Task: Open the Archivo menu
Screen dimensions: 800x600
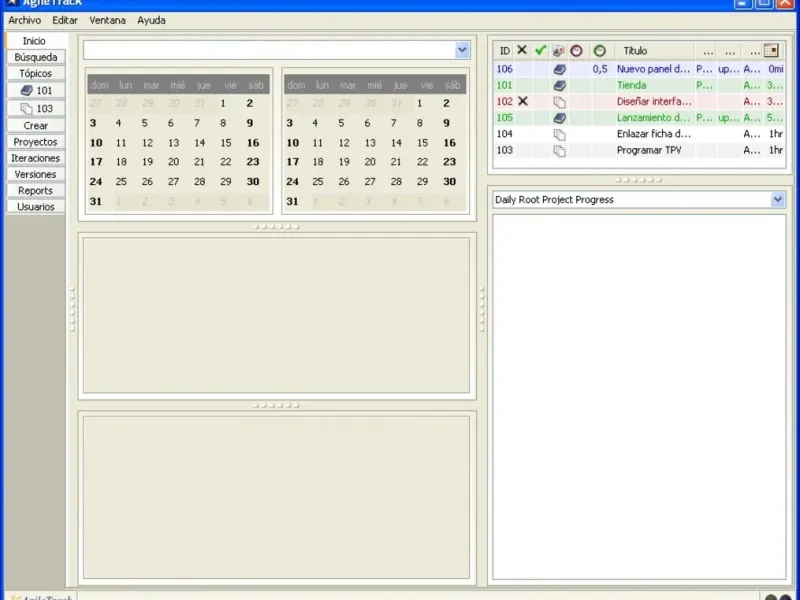Action: [24, 20]
